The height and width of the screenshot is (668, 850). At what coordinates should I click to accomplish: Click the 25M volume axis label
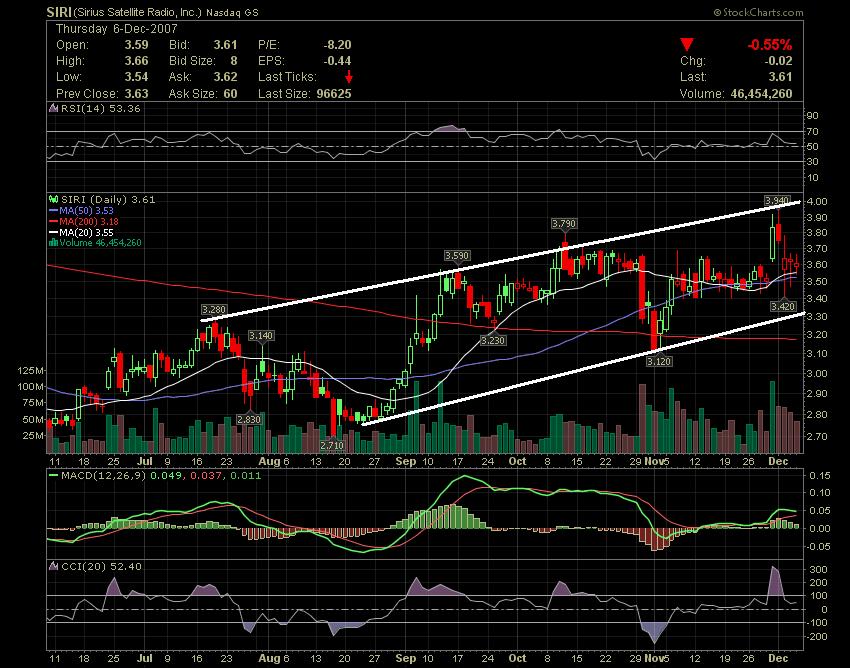(x=33, y=435)
